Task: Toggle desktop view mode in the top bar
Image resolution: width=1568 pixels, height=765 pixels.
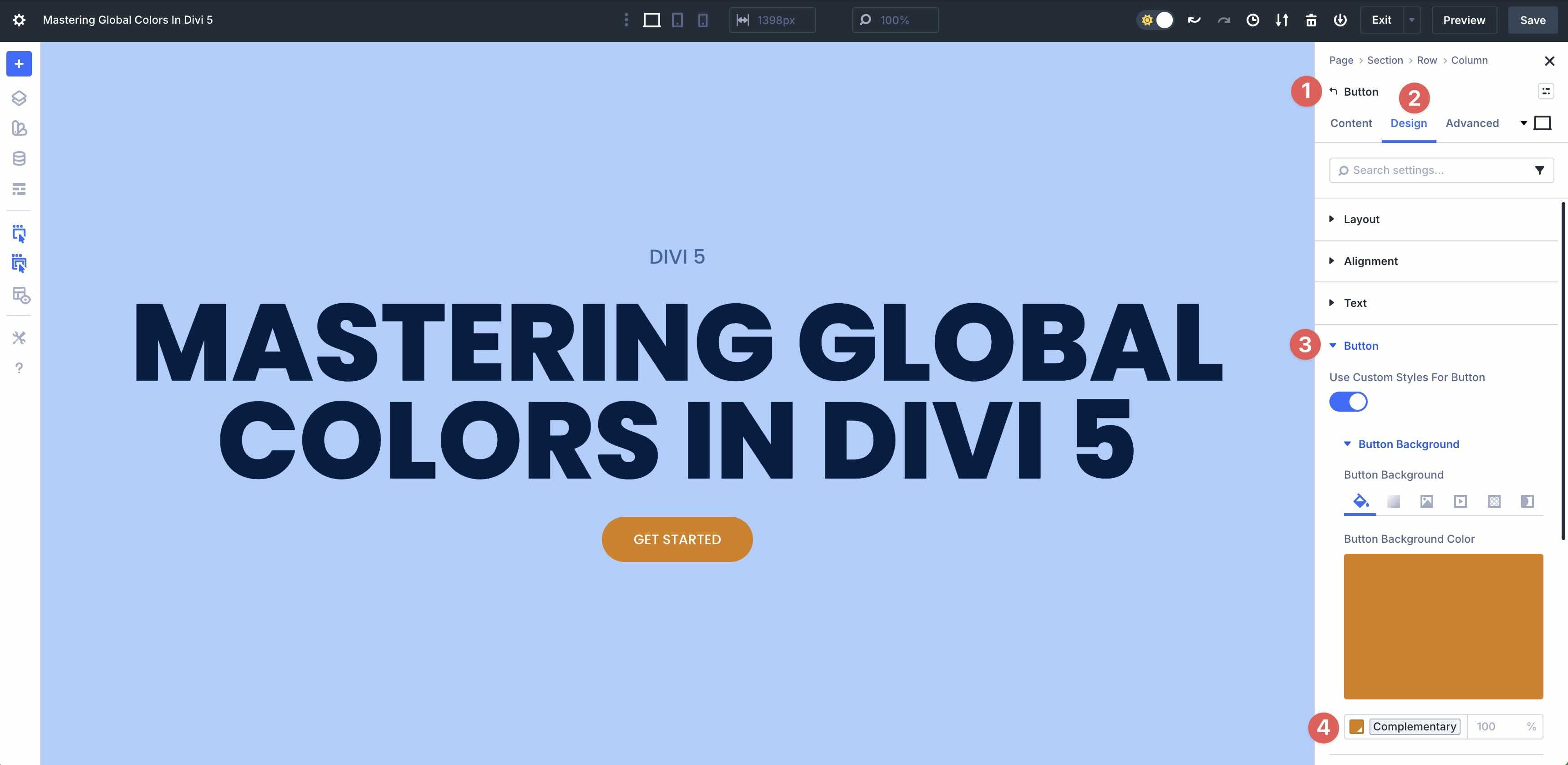Action: (x=652, y=20)
